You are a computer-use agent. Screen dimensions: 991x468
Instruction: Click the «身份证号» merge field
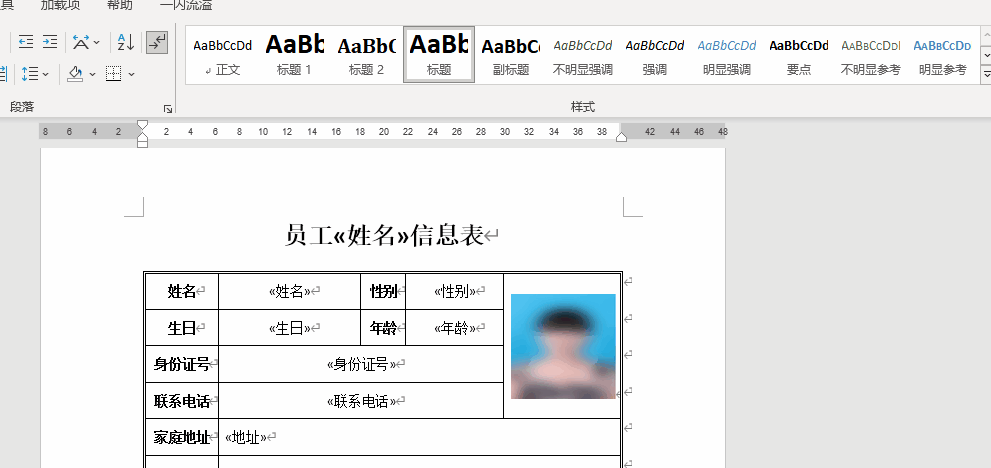[x=362, y=364]
